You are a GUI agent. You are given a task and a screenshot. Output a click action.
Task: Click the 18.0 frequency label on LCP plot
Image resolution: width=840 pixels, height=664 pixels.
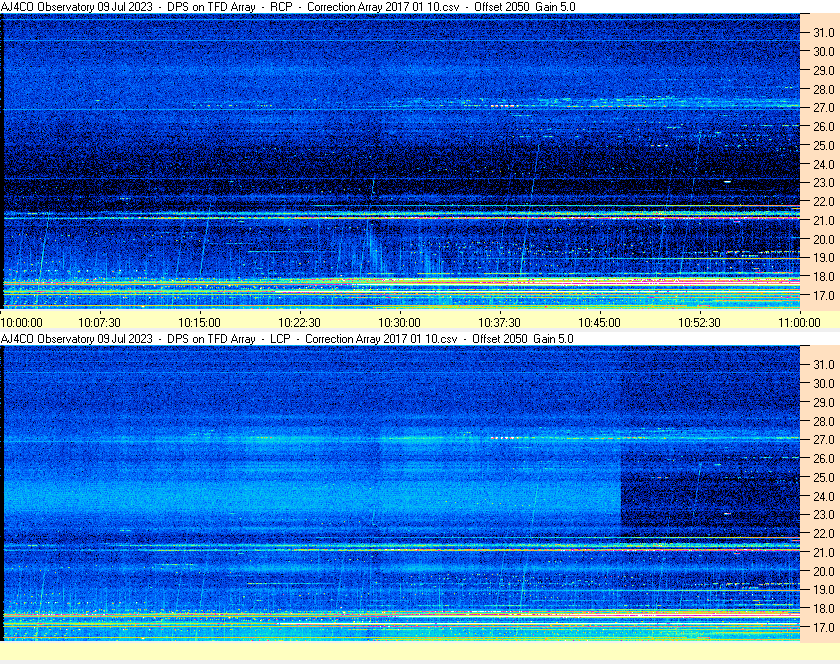click(x=824, y=608)
